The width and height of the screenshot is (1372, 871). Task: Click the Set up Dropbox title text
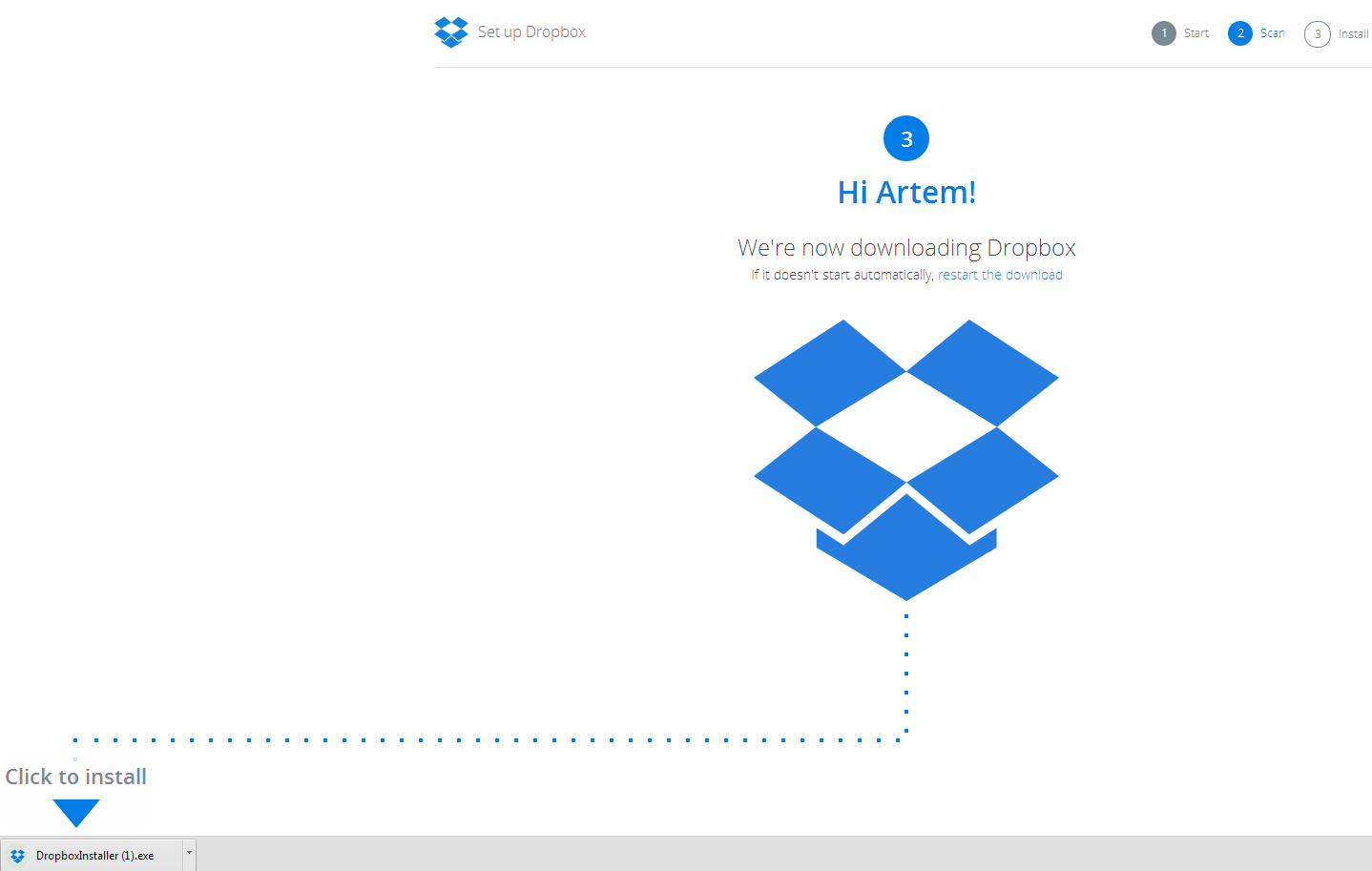pyautogui.click(x=531, y=31)
